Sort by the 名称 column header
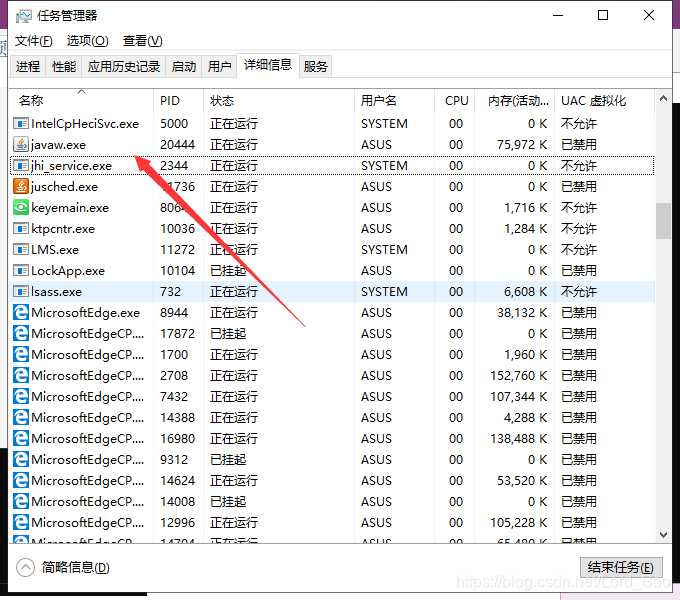Screen dimensions: 680x600 [82, 101]
